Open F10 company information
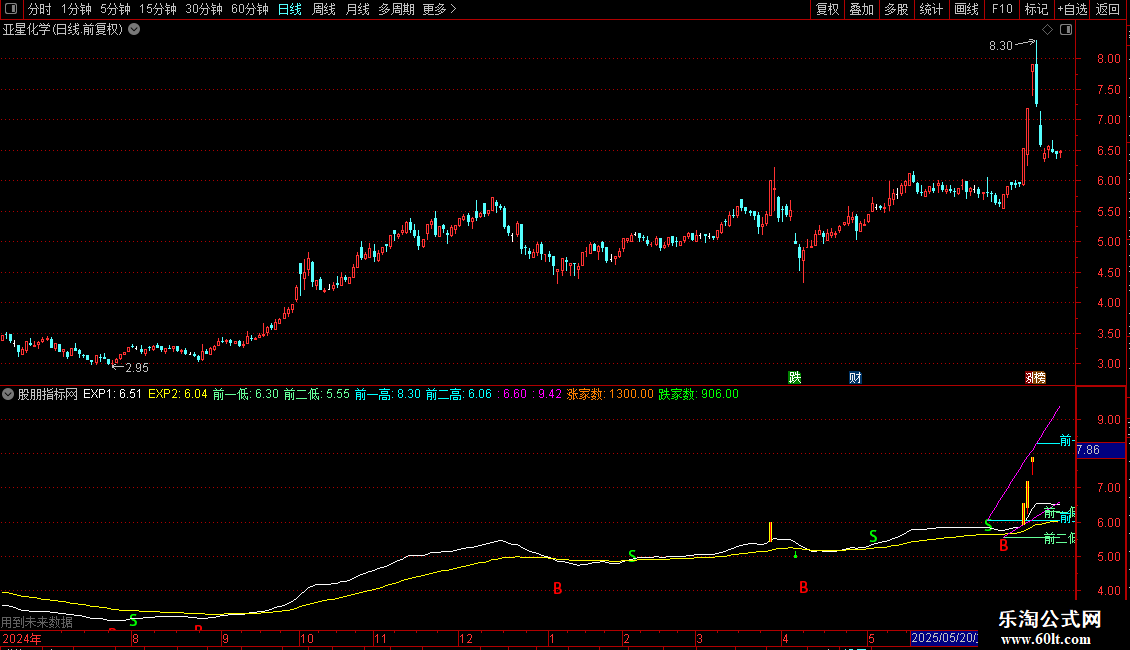1130x650 pixels. coord(1001,10)
